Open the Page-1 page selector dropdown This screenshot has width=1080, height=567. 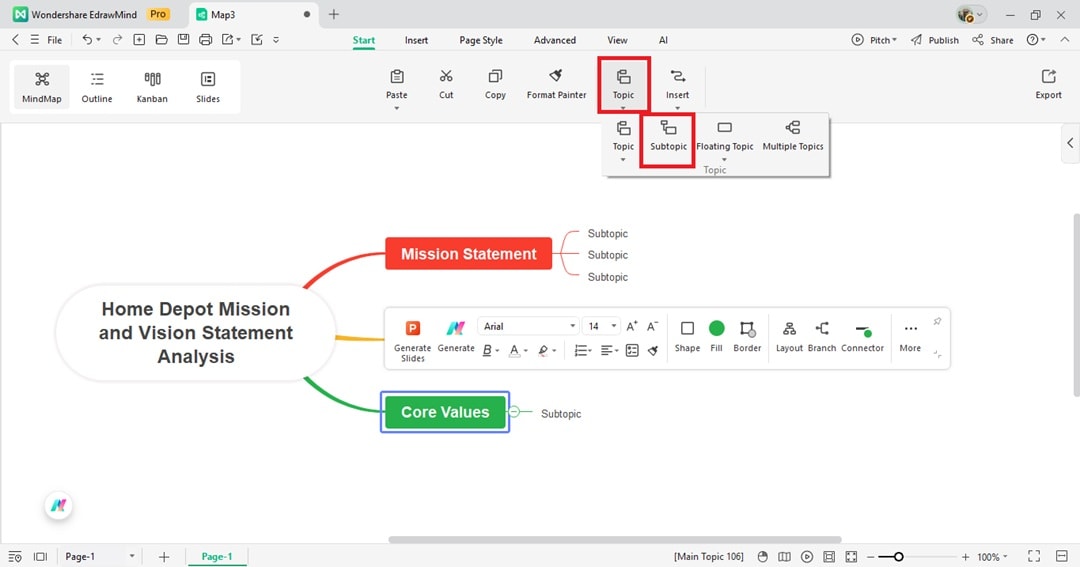coord(100,557)
